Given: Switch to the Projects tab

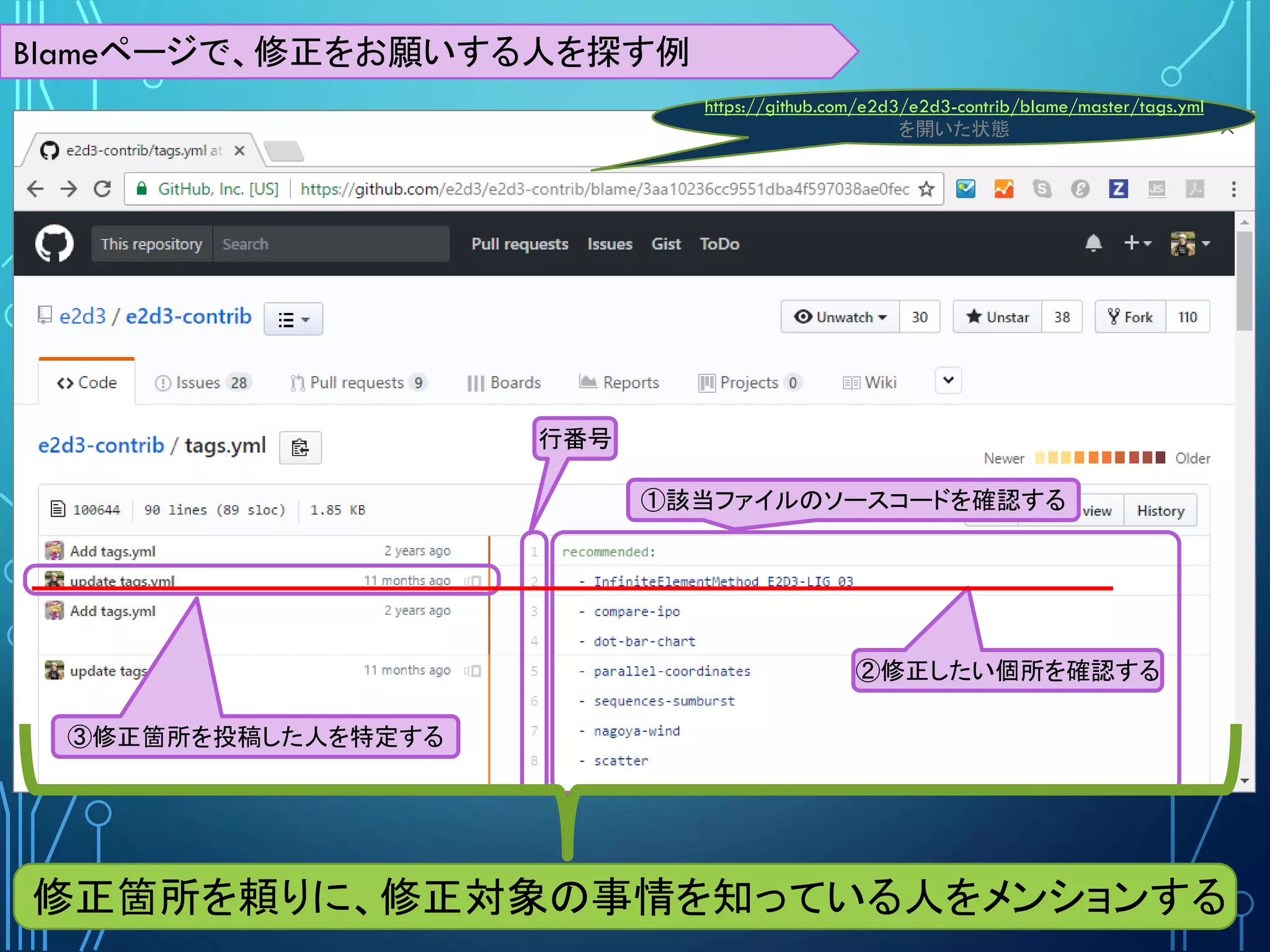Looking at the screenshot, I should click(750, 383).
